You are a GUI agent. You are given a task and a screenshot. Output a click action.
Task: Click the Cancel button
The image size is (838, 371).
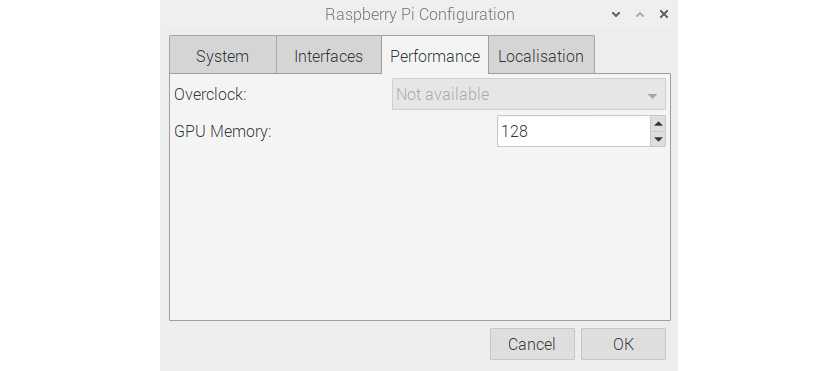(x=532, y=344)
